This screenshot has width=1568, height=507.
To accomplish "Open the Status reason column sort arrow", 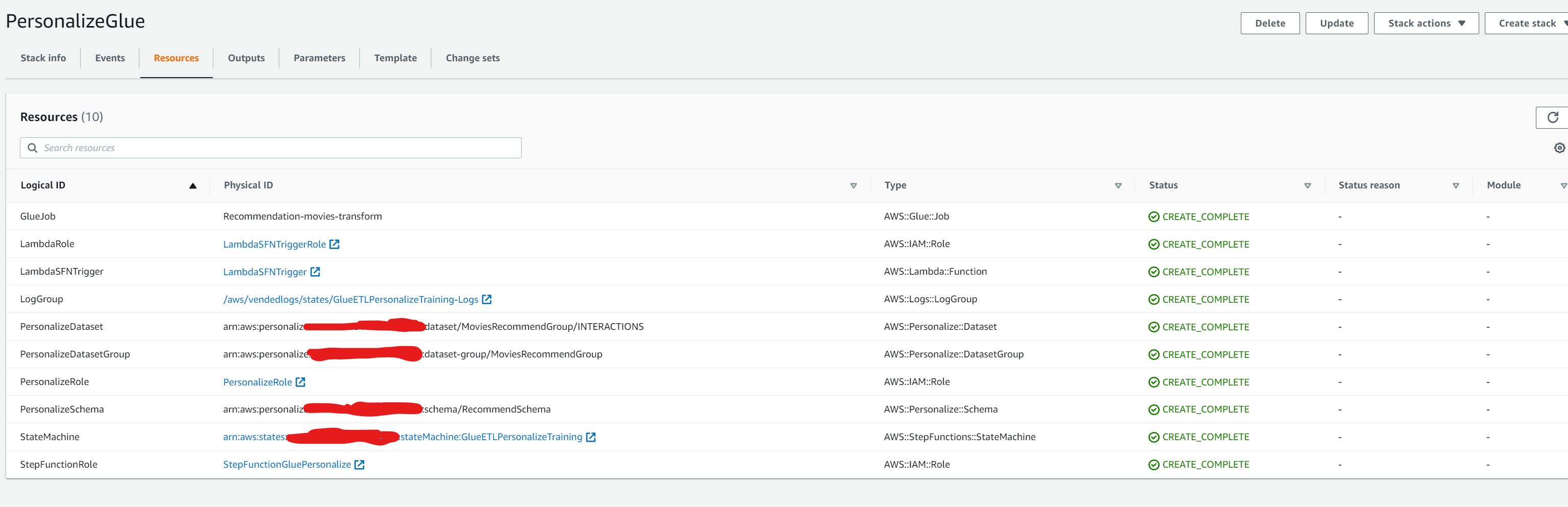I will (1455, 186).
